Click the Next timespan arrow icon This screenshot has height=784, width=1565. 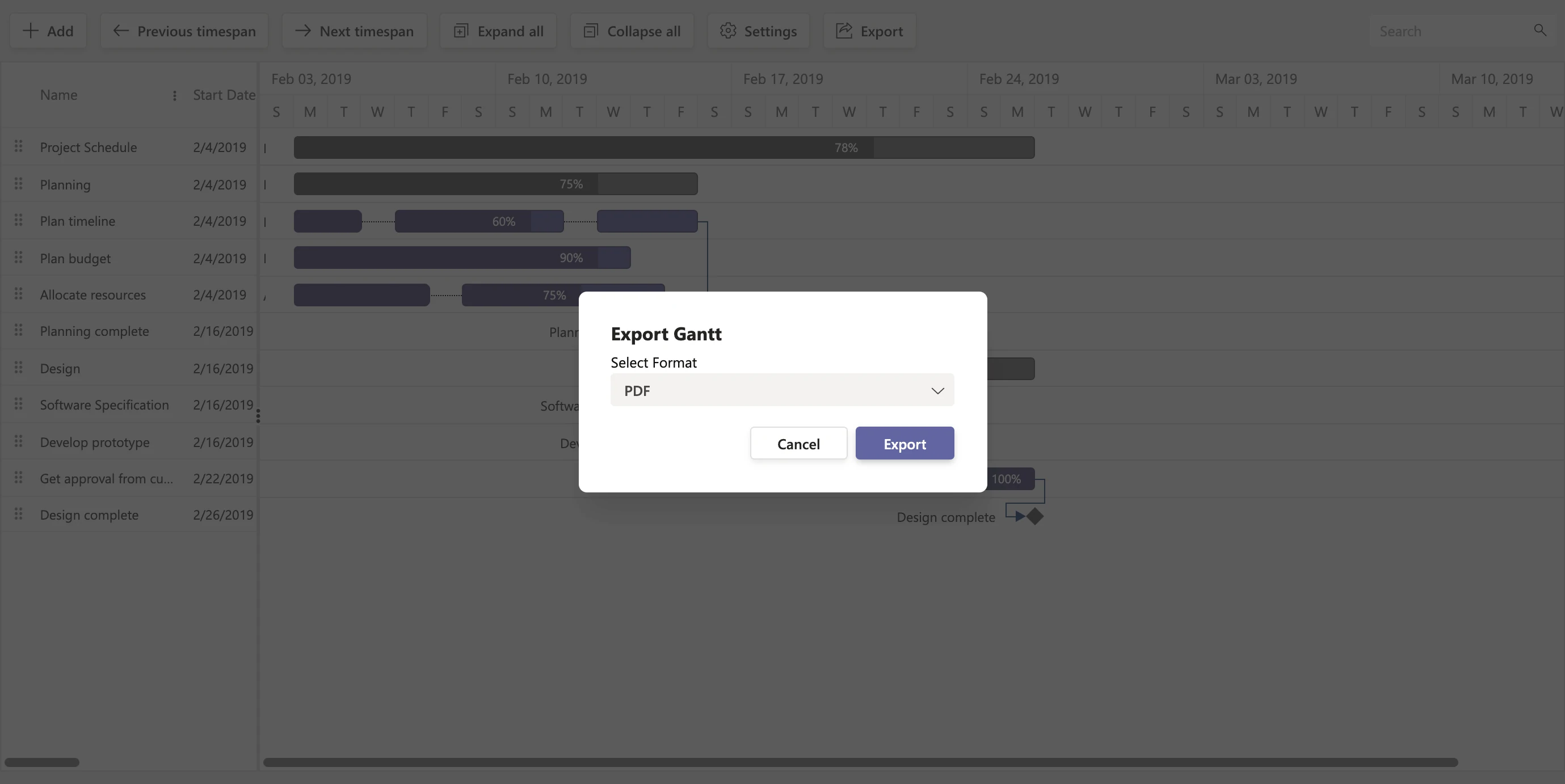pos(302,31)
